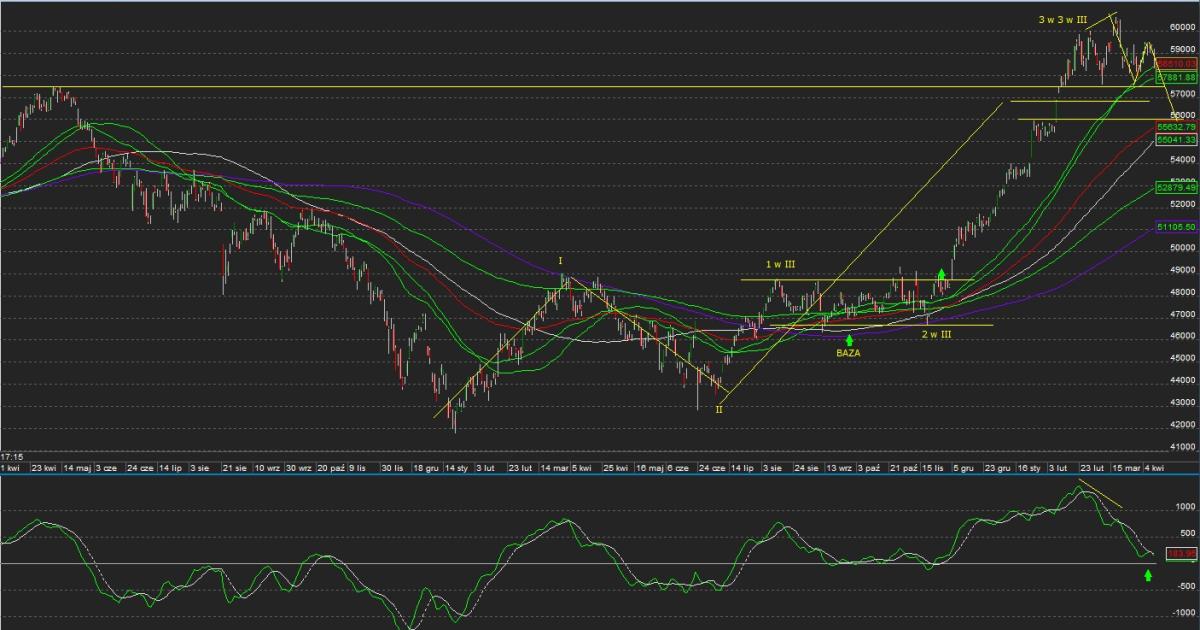Click the green 52879.49 moving average tag
Viewport: 1200px width, 630px height.
pos(1176,187)
